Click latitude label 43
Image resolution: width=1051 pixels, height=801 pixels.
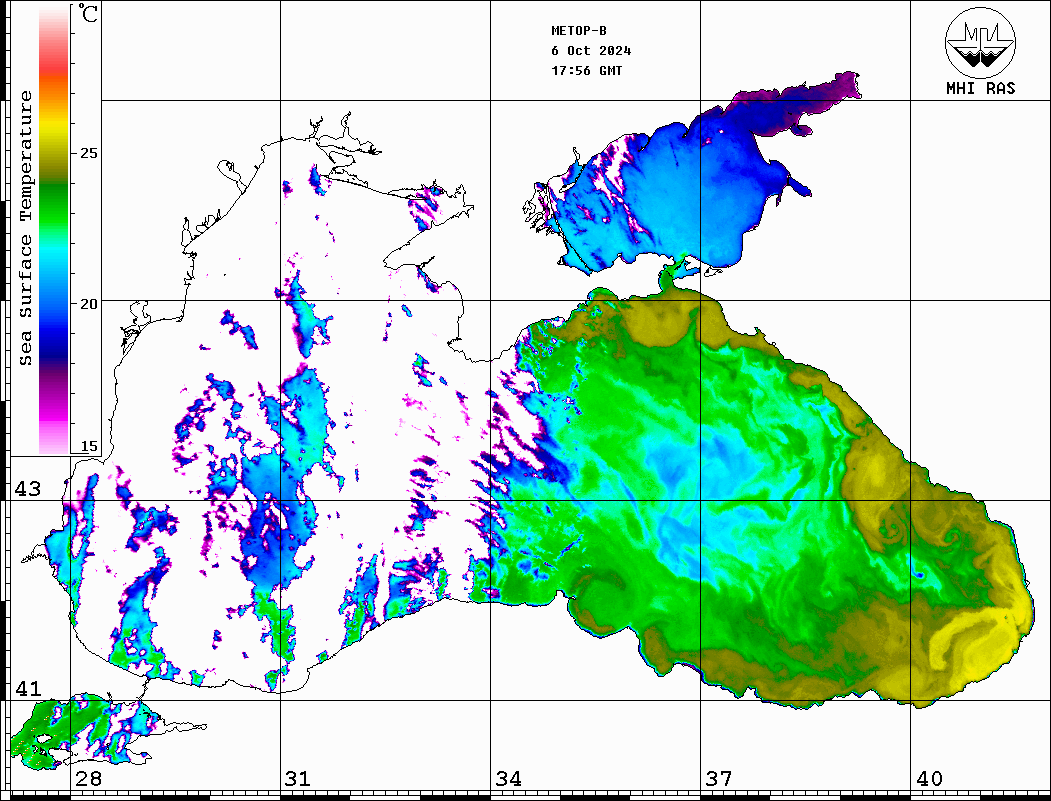[x=28, y=489]
